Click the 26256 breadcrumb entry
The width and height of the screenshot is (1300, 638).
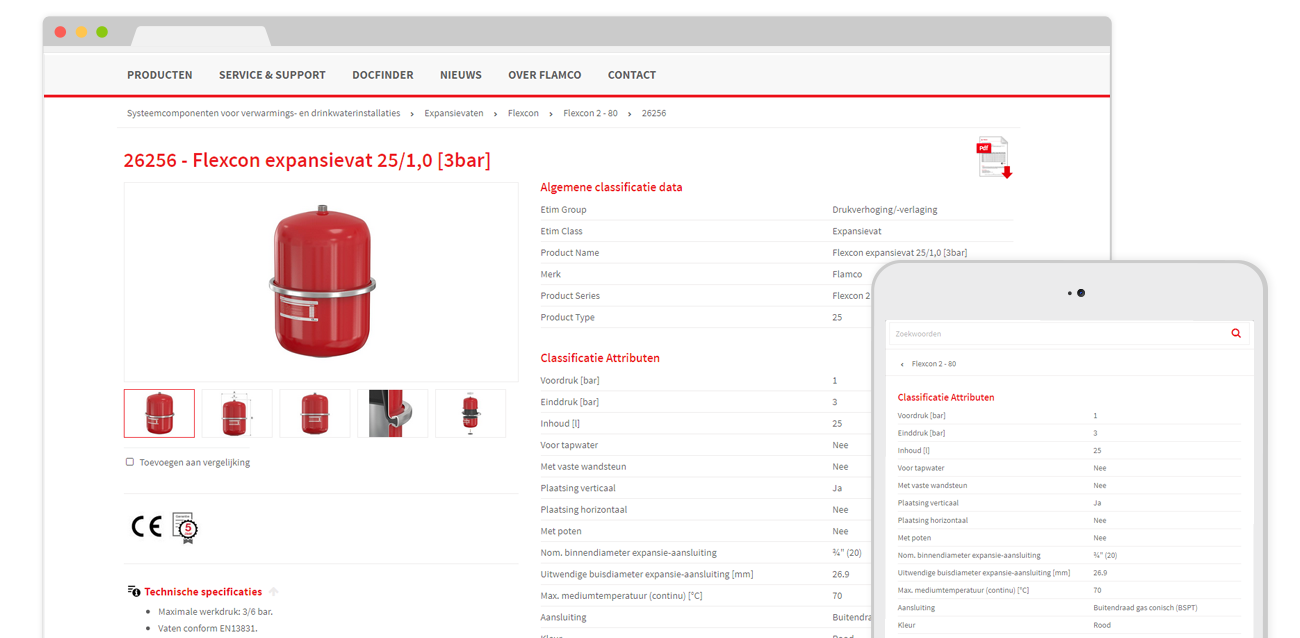coord(654,113)
